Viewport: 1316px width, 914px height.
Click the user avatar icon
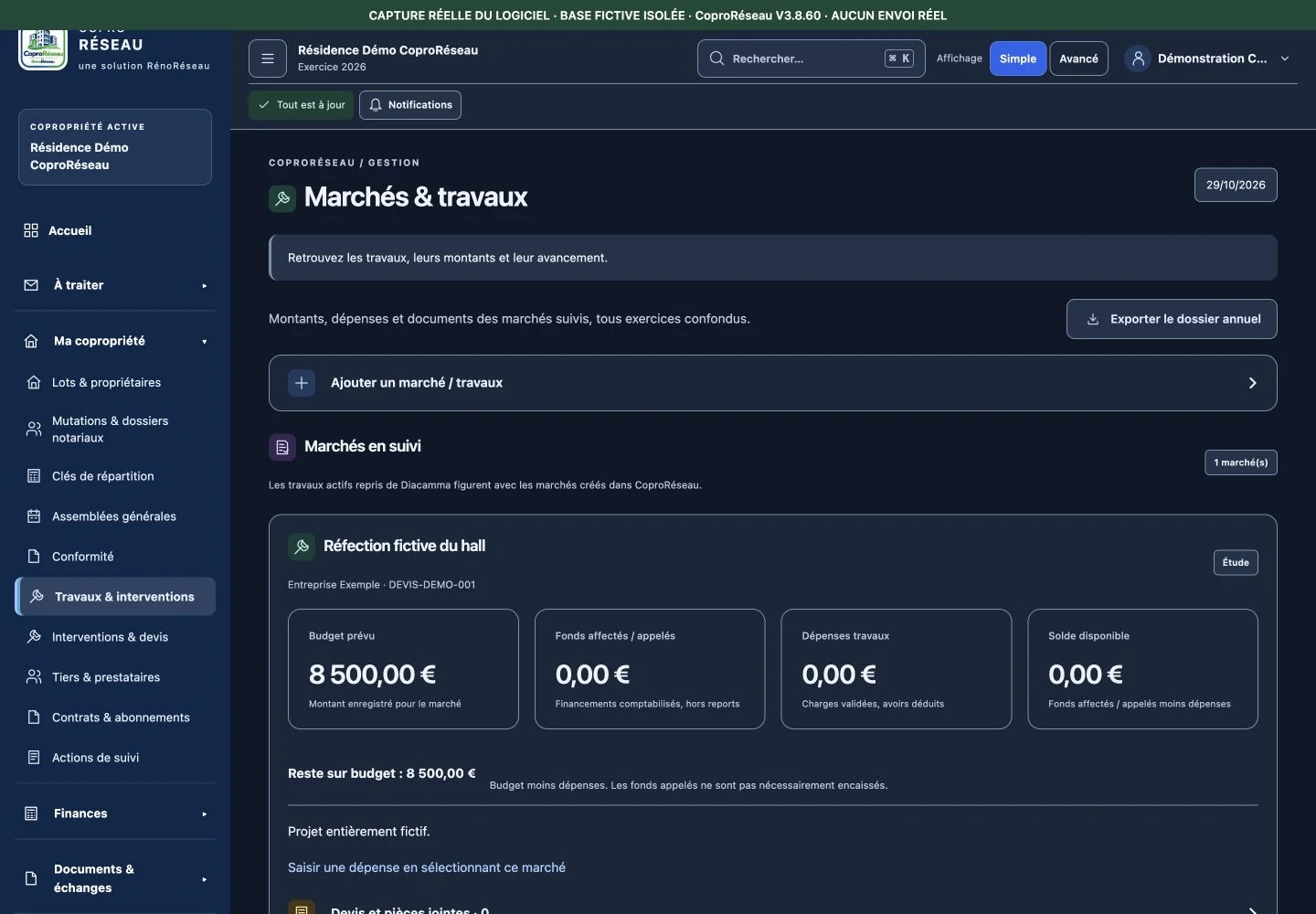(x=1138, y=58)
